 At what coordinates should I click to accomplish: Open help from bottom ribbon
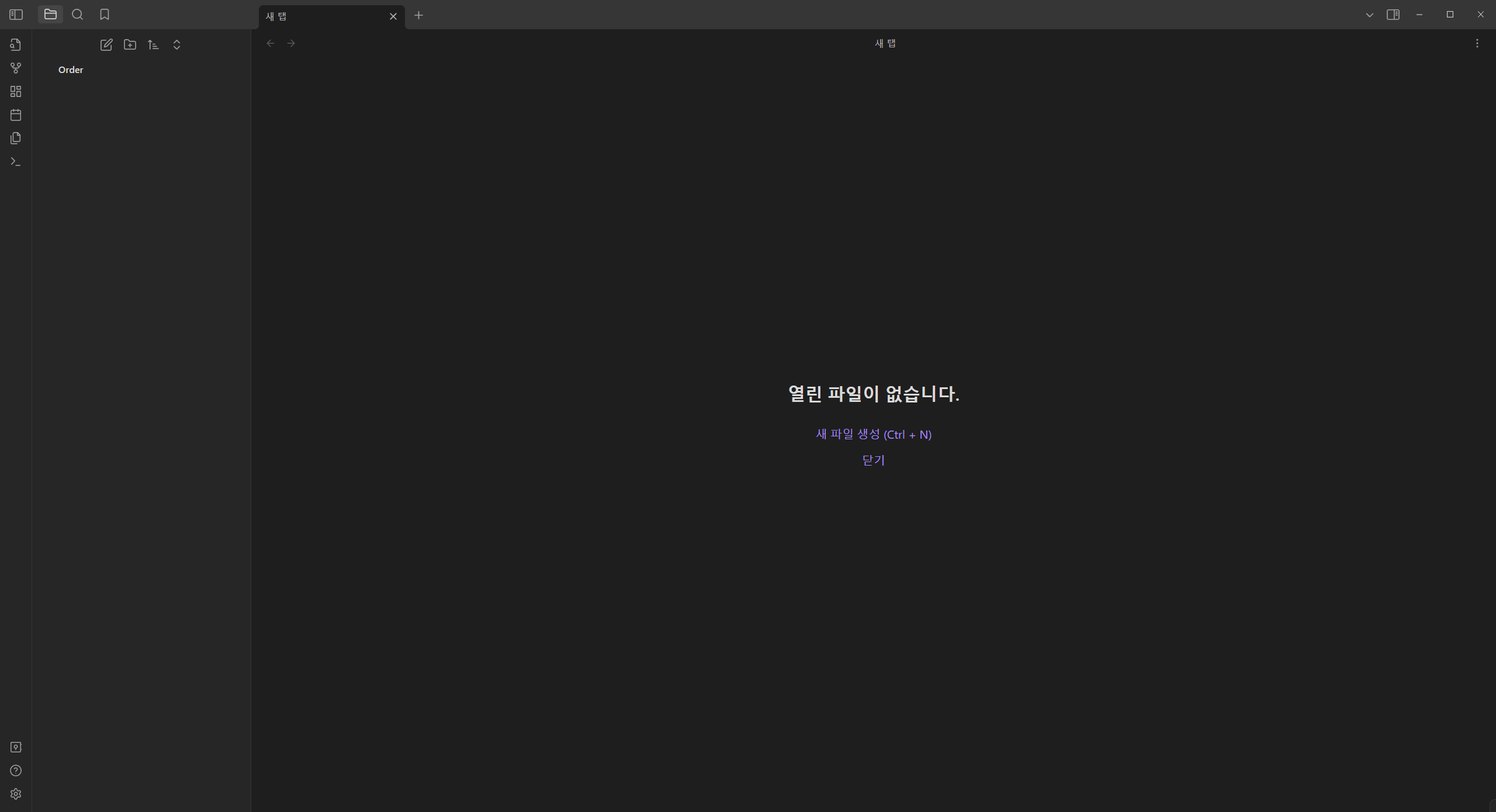click(x=16, y=771)
